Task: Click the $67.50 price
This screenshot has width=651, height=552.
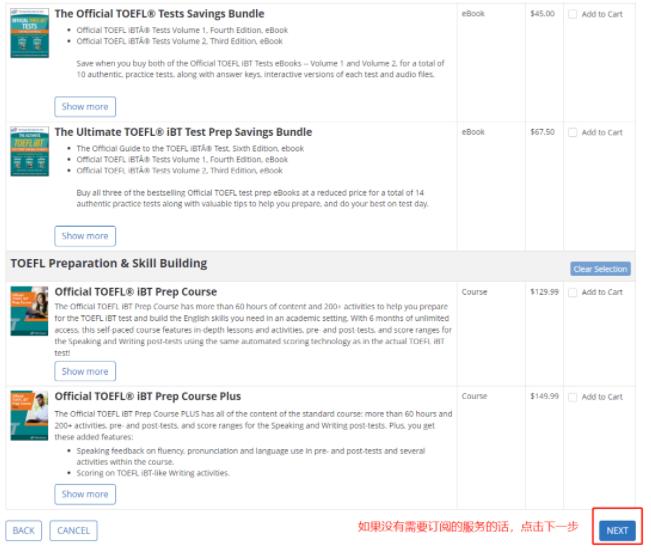Action: pyautogui.click(x=542, y=132)
